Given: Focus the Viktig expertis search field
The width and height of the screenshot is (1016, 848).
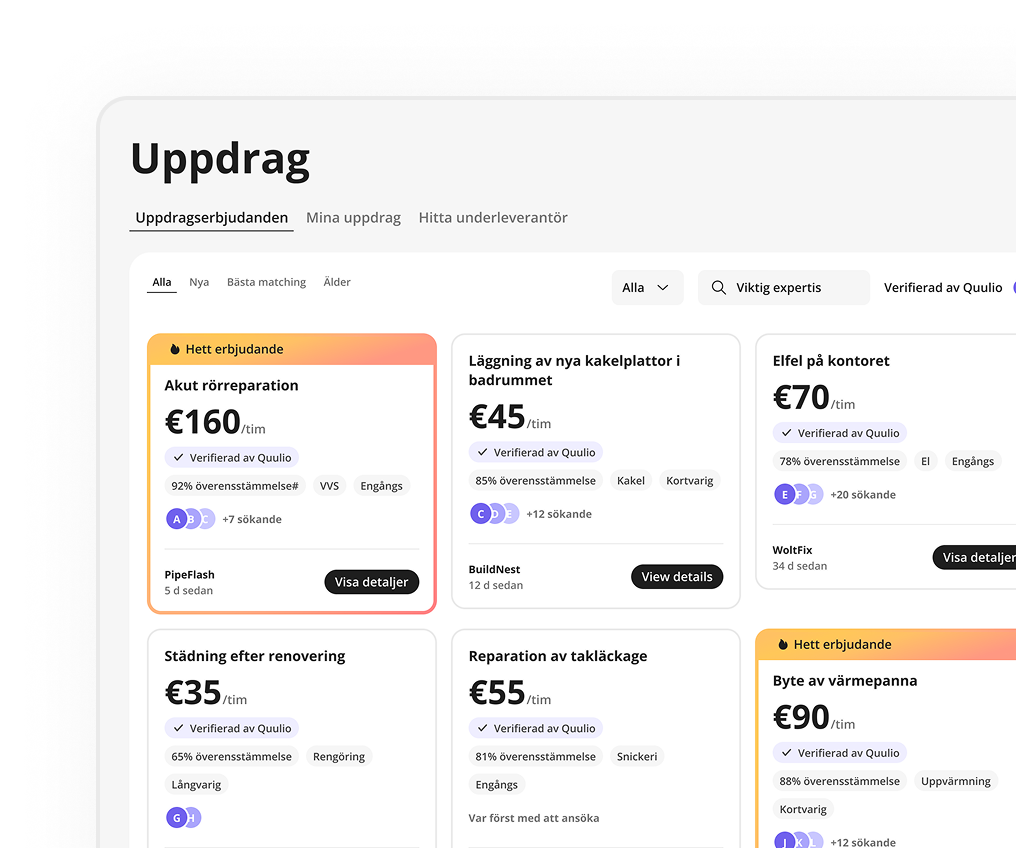Looking at the screenshot, I should 783,288.
